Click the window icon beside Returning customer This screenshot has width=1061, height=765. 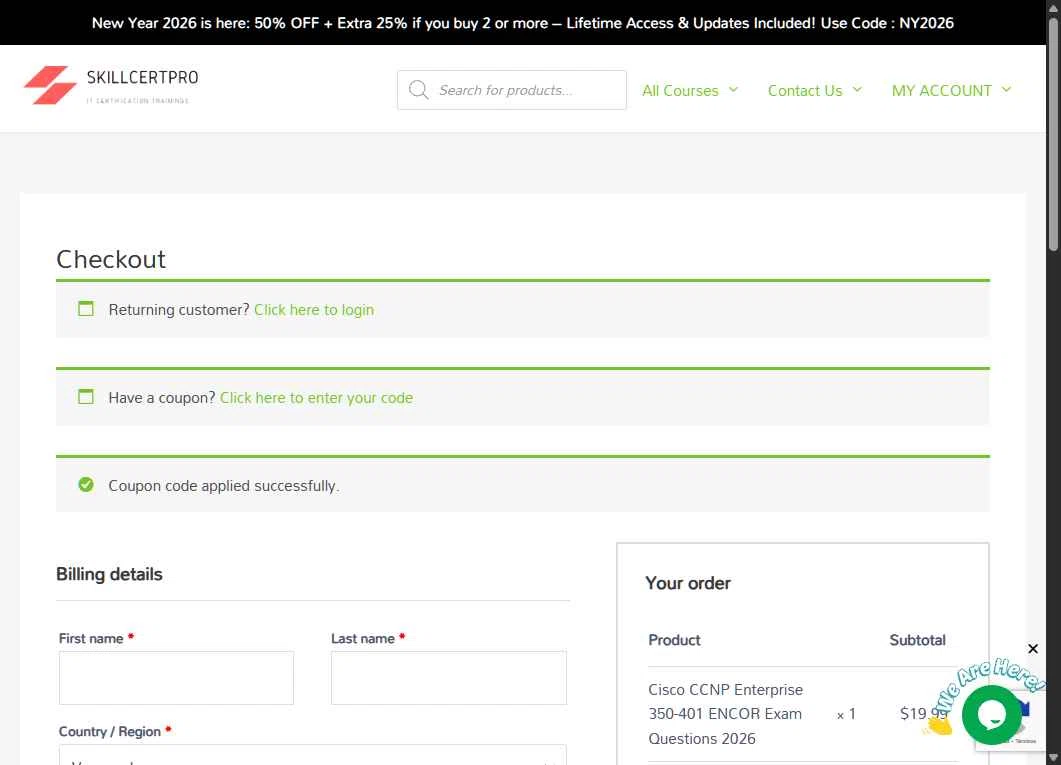pos(86,308)
